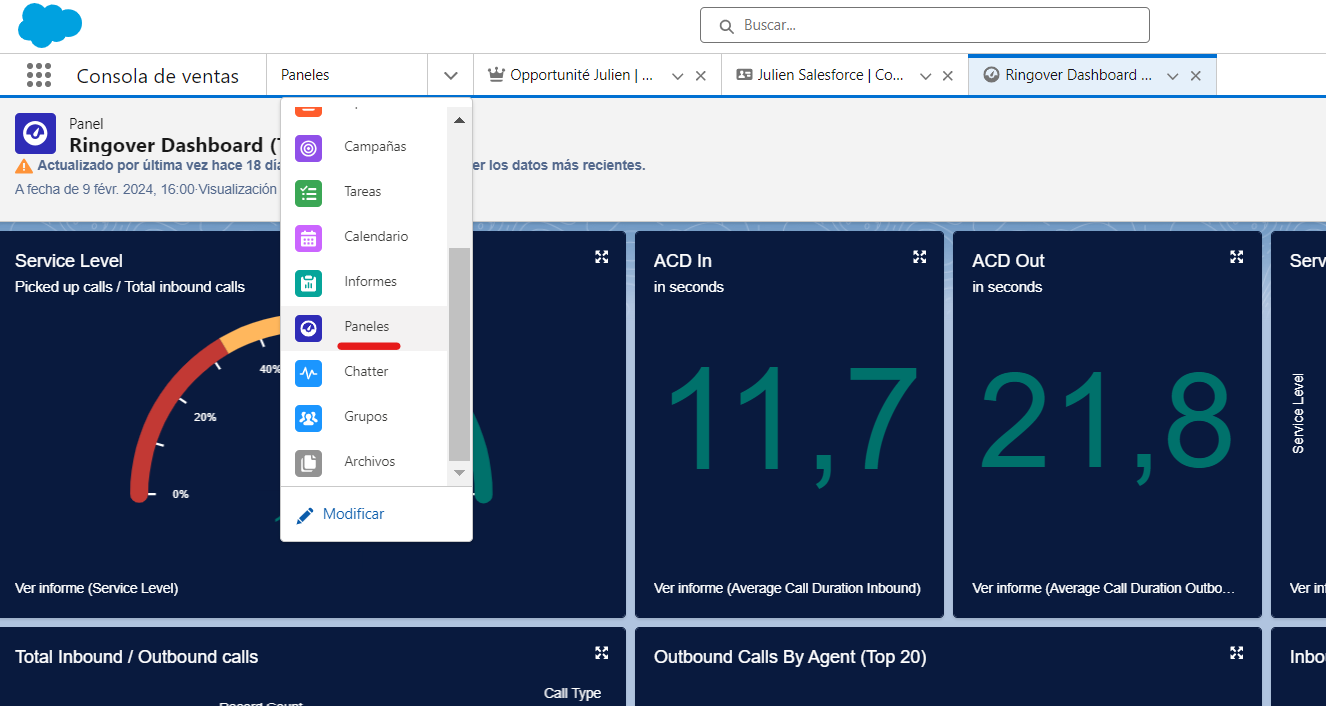Click the navigation menu scrollbar thumb

point(459,355)
